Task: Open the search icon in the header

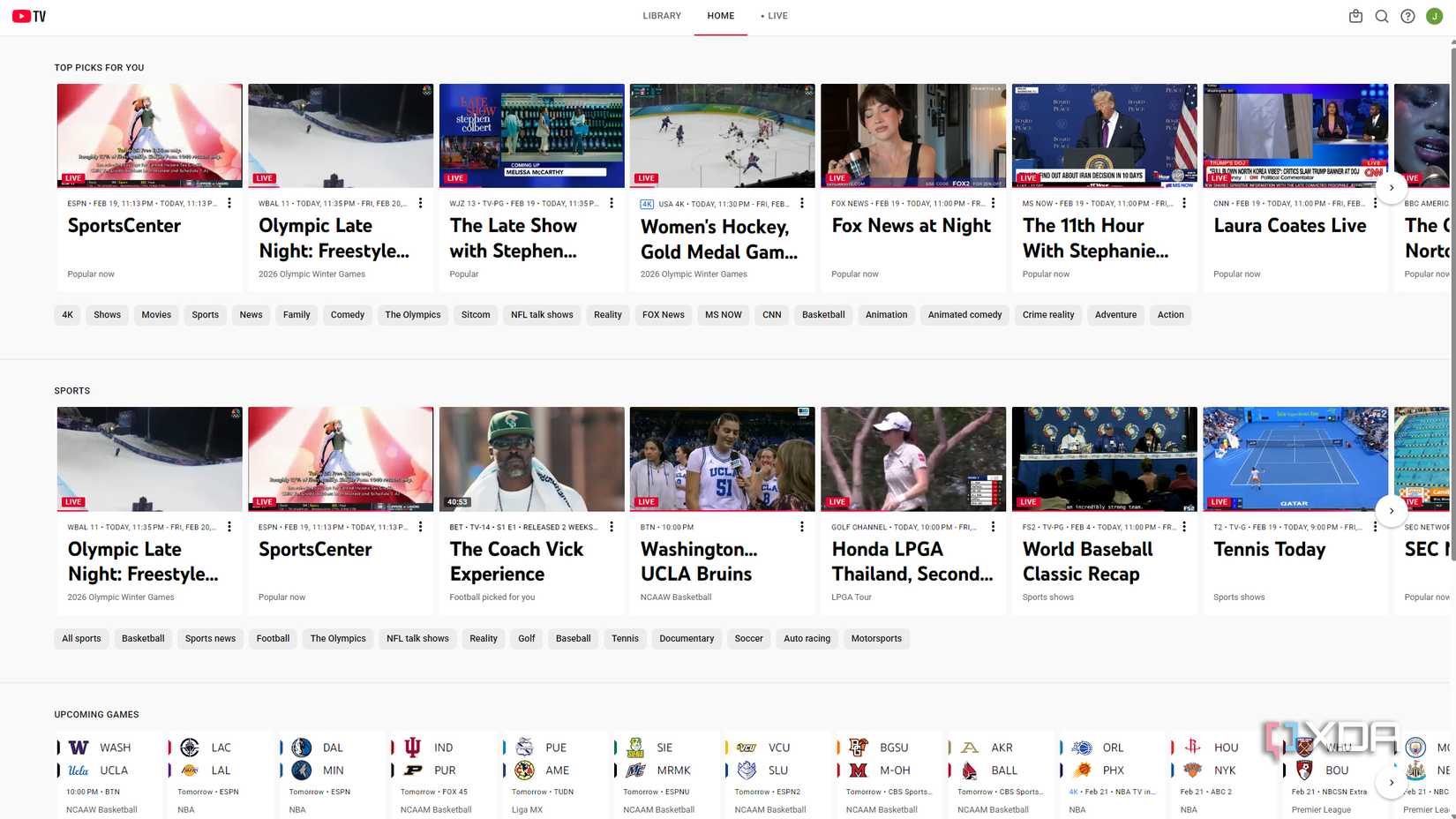Action: tap(1382, 16)
